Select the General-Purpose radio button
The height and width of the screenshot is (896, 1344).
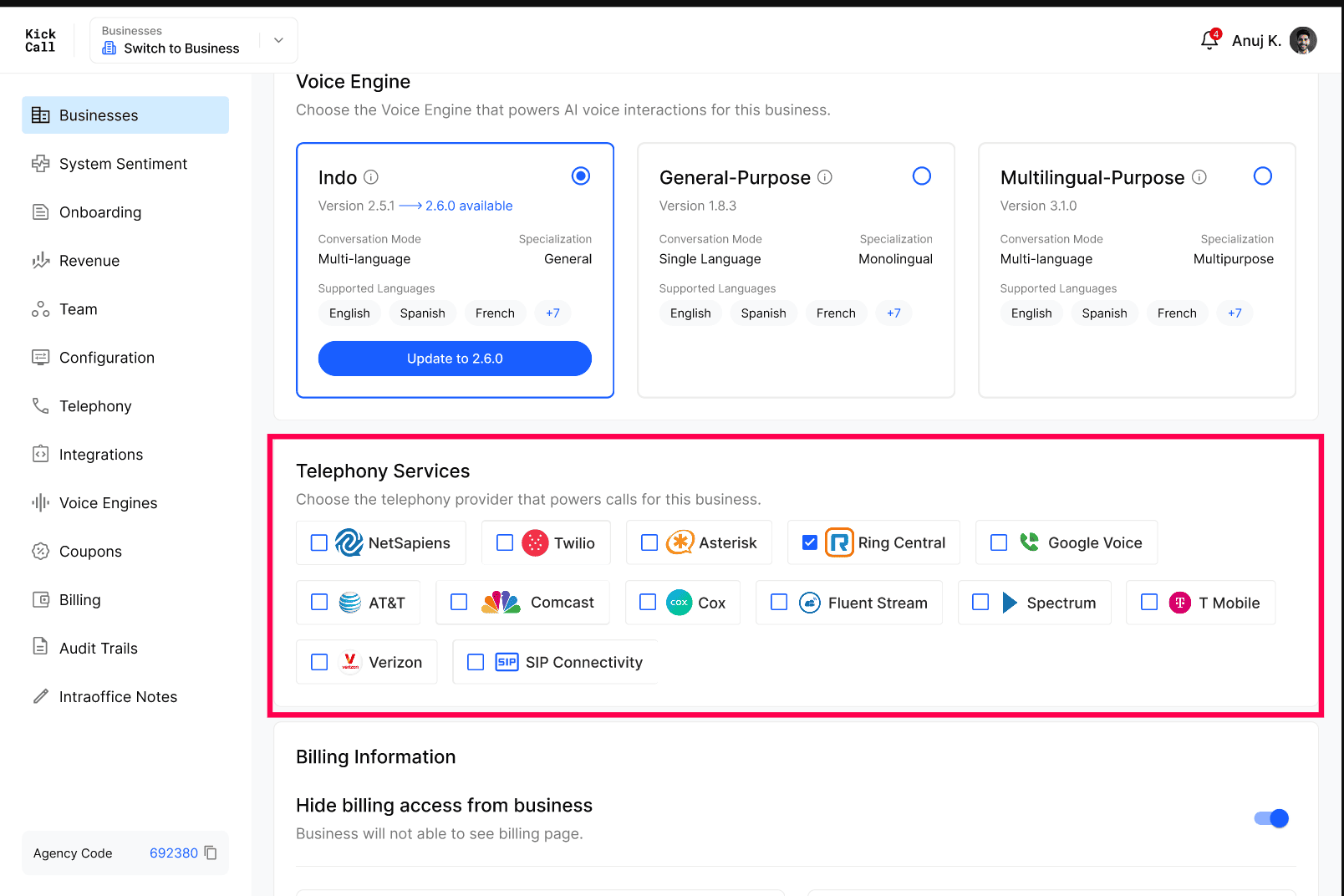click(x=922, y=176)
